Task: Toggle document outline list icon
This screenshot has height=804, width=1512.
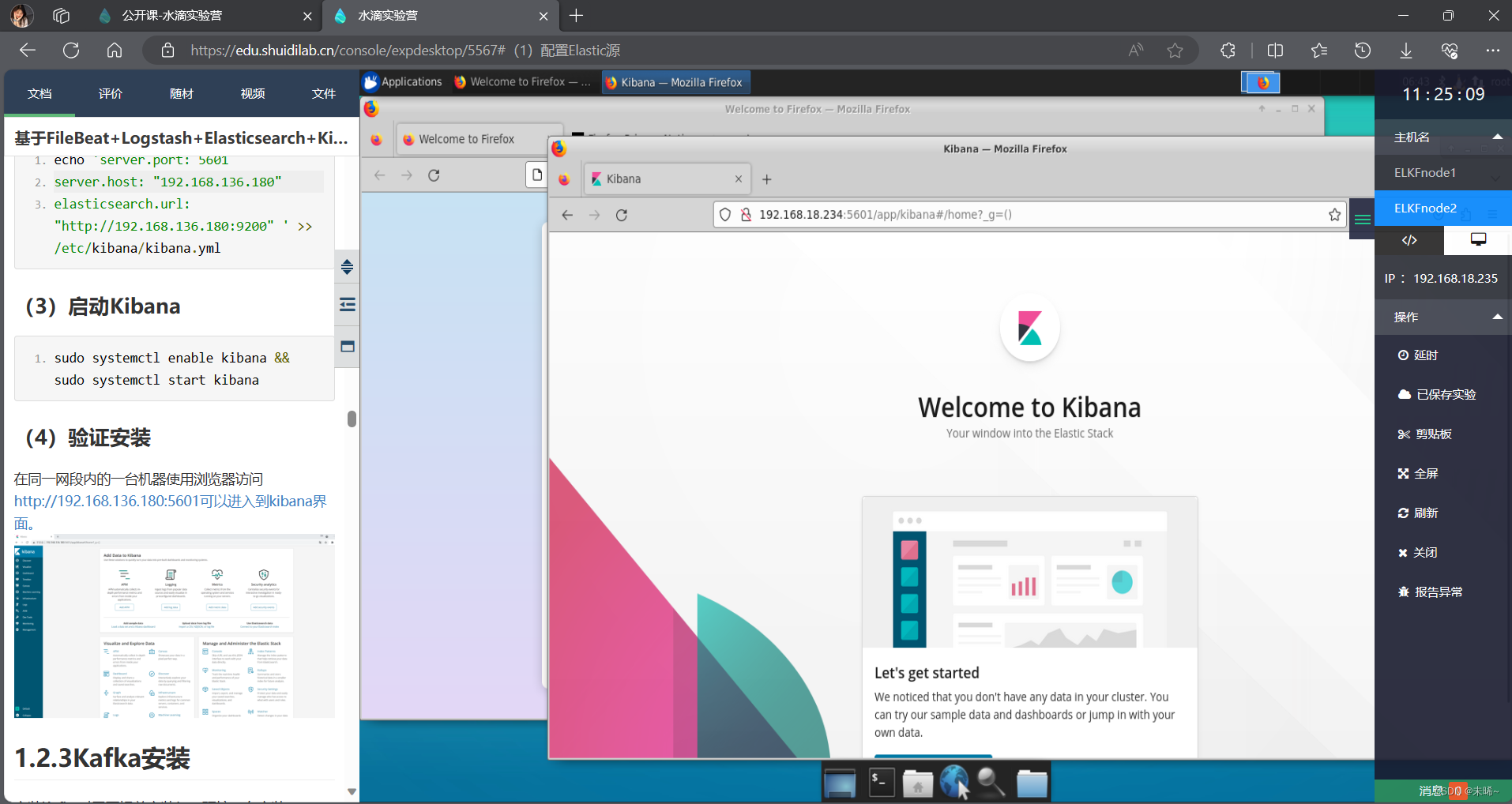Action: pyautogui.click(x=347, y=305)
